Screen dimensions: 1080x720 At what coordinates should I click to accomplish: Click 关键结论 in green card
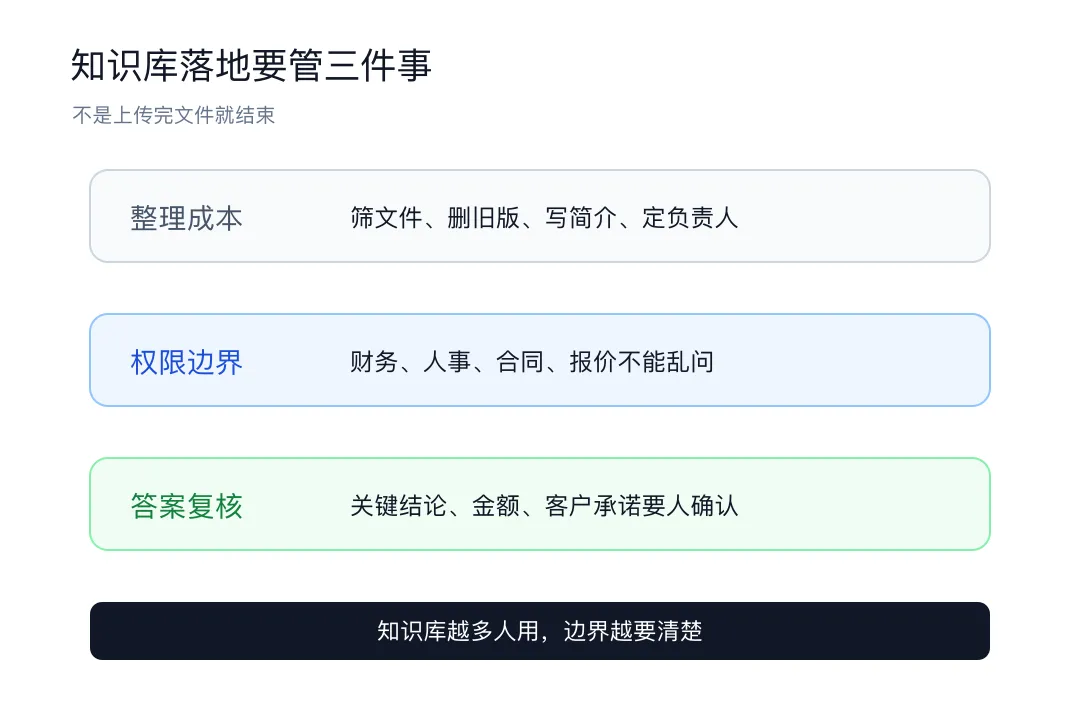[398, 506]
